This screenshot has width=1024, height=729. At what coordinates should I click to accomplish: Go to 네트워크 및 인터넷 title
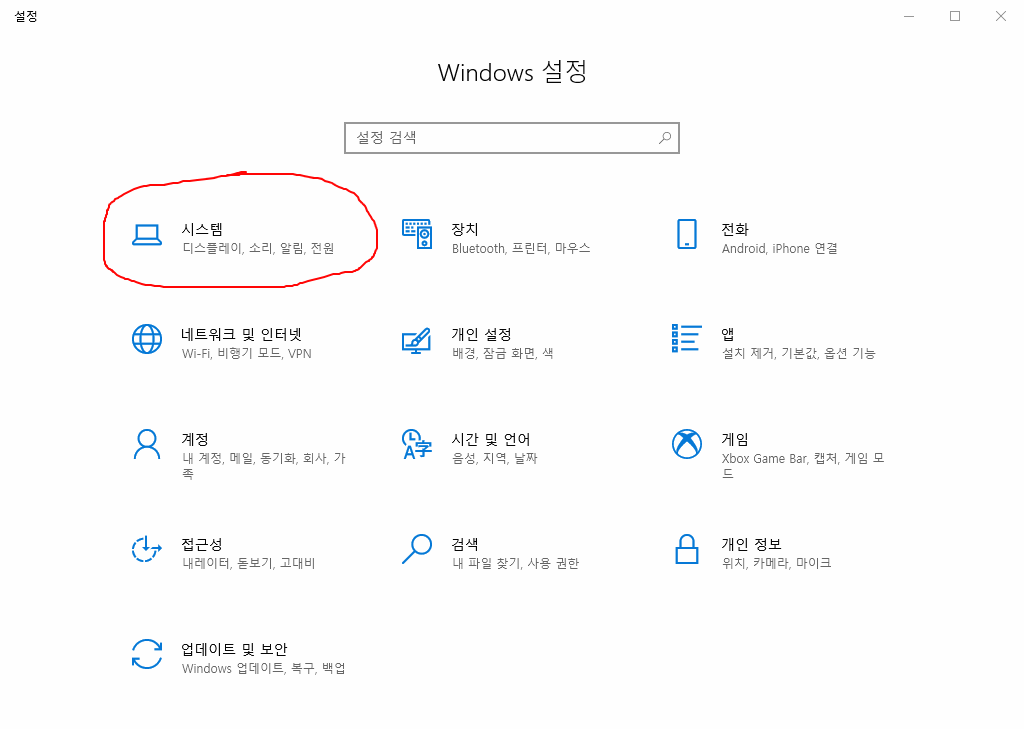(x=242, y=334)
